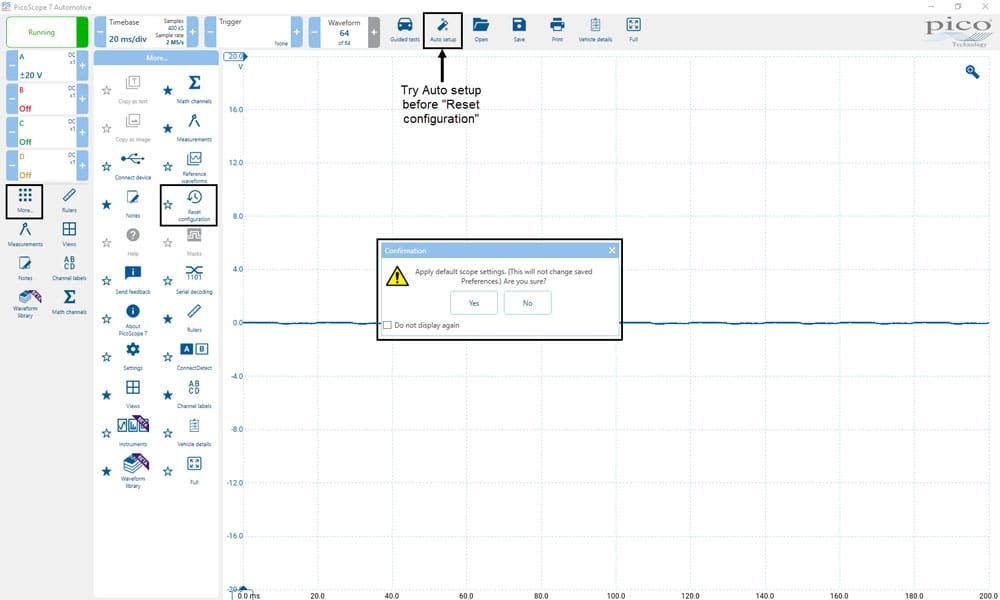Close the Confirmation dialog with X
This screenshot has height=600, width=1000.
[x=612, y=251]
